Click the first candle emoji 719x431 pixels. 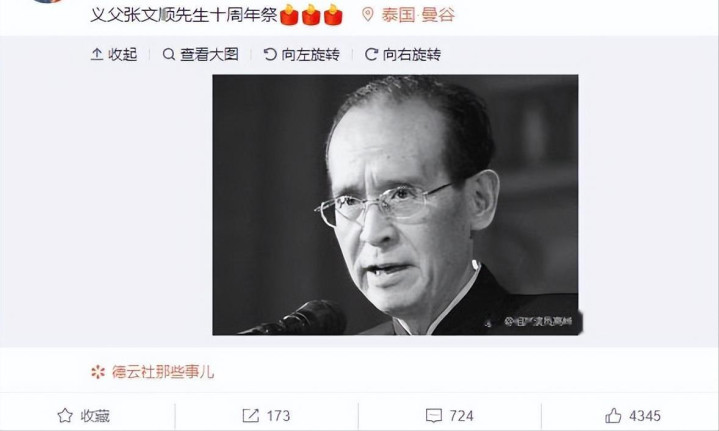tap(289, 15)
